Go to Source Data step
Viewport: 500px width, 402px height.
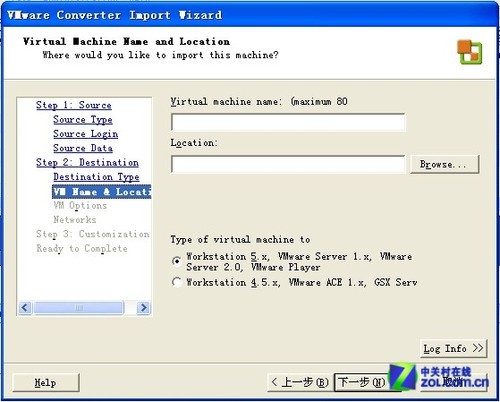pos(83,148)
